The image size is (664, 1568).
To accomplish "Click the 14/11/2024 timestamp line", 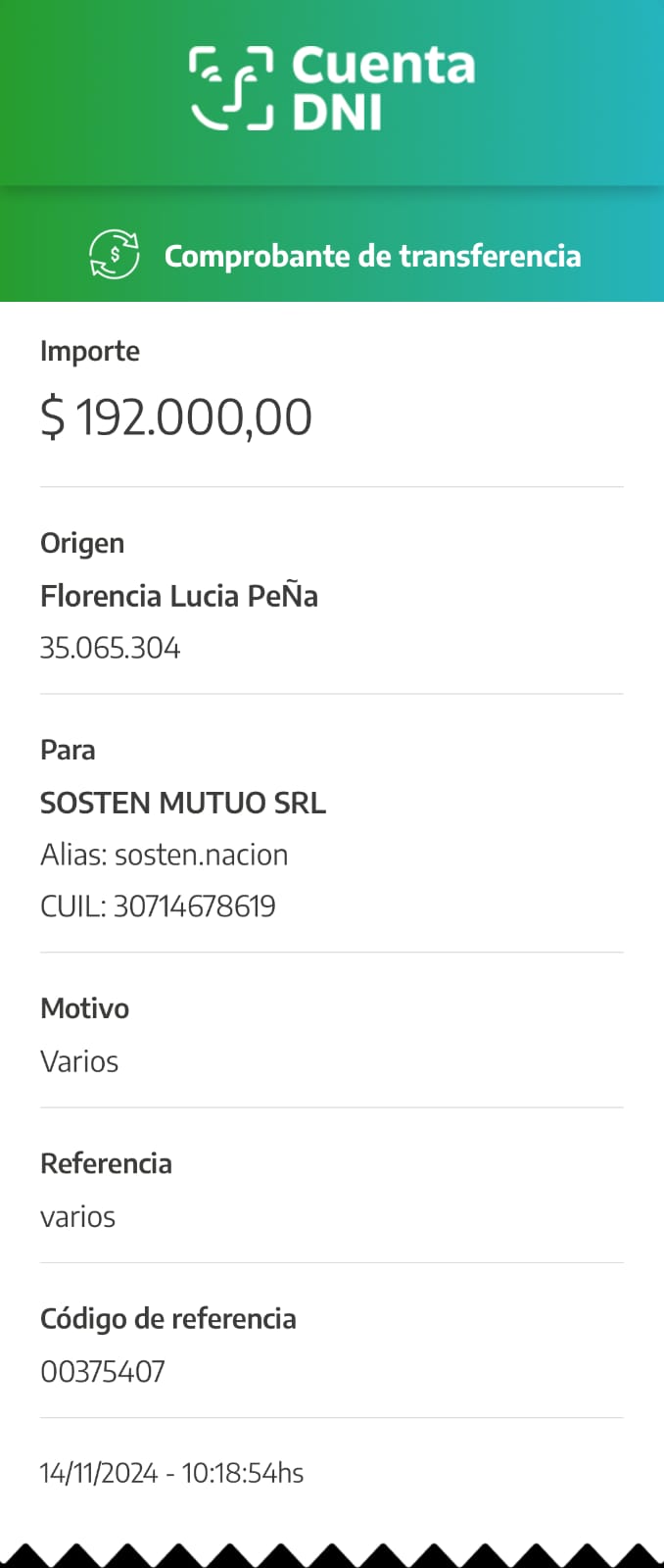I will pos(171,1473).
